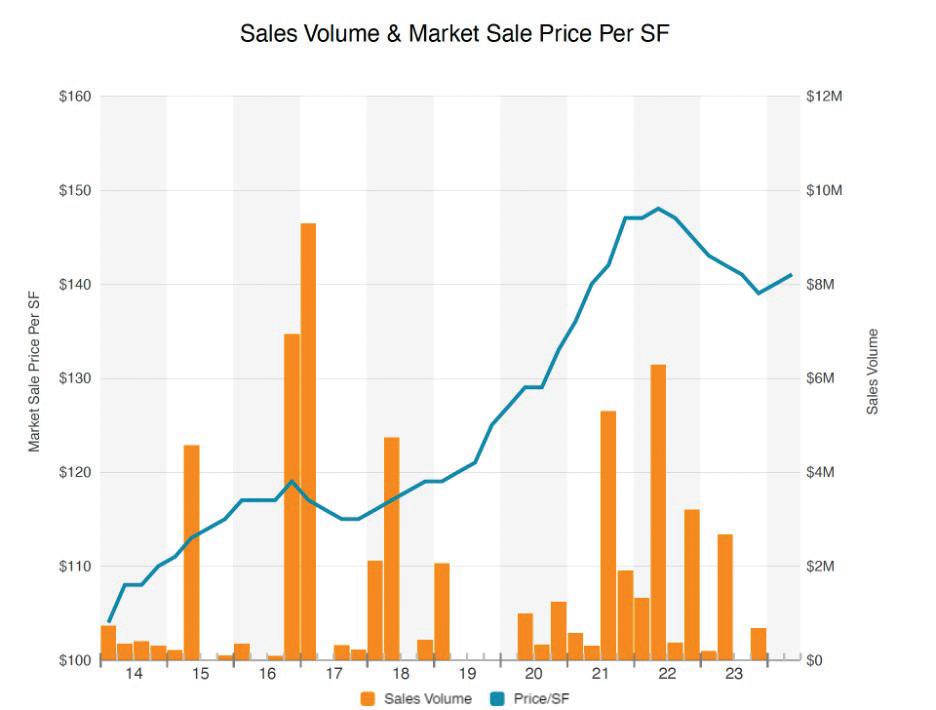Click the last orange bar in 2023

click(x=758, y=644)
